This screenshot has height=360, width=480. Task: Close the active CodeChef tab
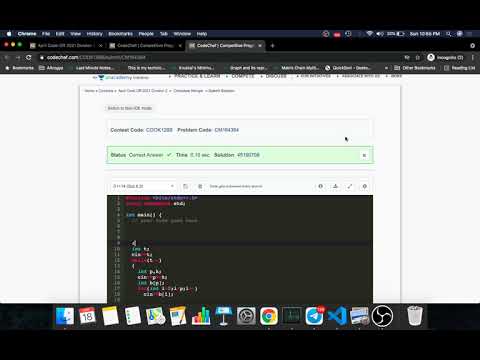pos(260,45)
